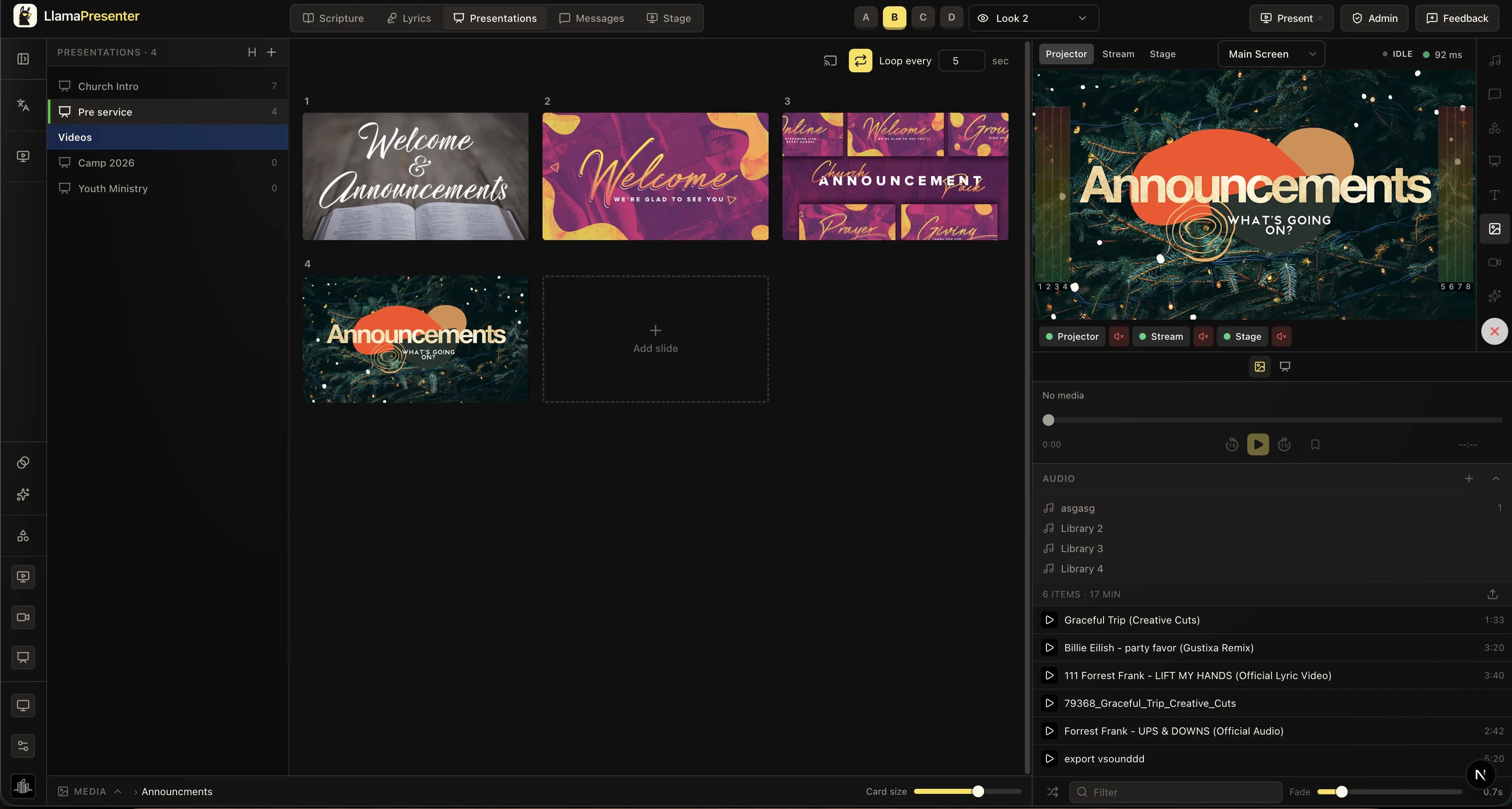The image size is (1512, 809).
Task: Select look slot A
Action: click(x=866, y=18)
